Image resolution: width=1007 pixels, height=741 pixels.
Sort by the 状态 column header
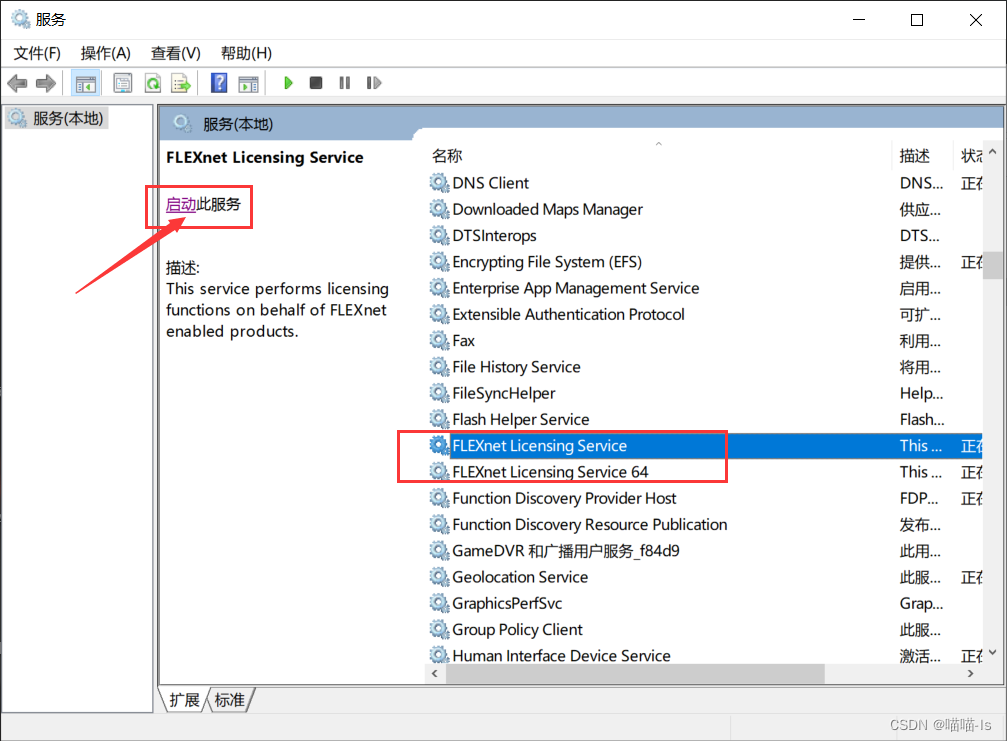point(969,155)
